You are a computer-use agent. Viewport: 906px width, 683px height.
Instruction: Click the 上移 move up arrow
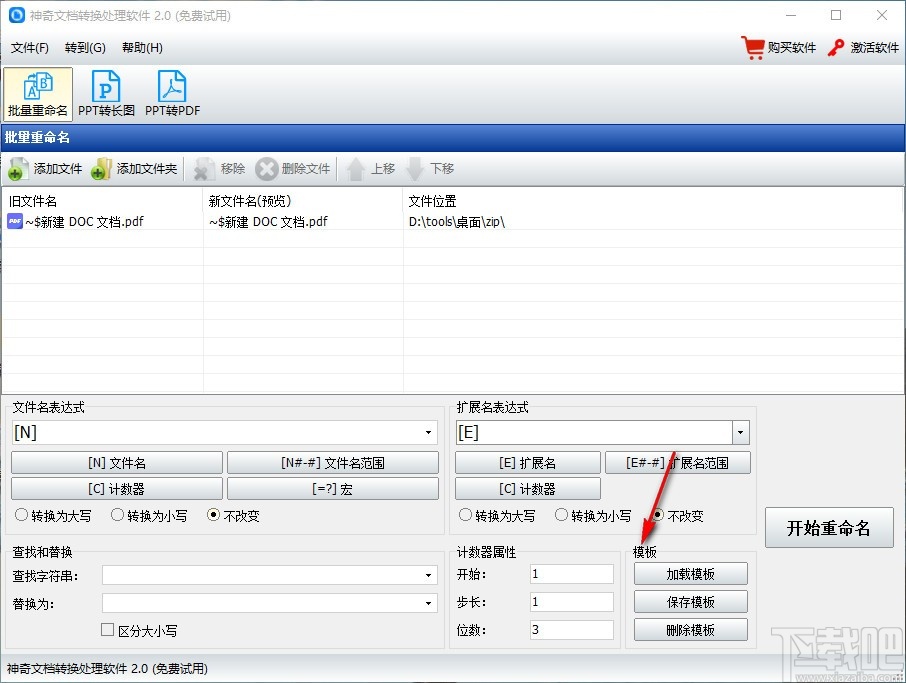coord(355,169)
